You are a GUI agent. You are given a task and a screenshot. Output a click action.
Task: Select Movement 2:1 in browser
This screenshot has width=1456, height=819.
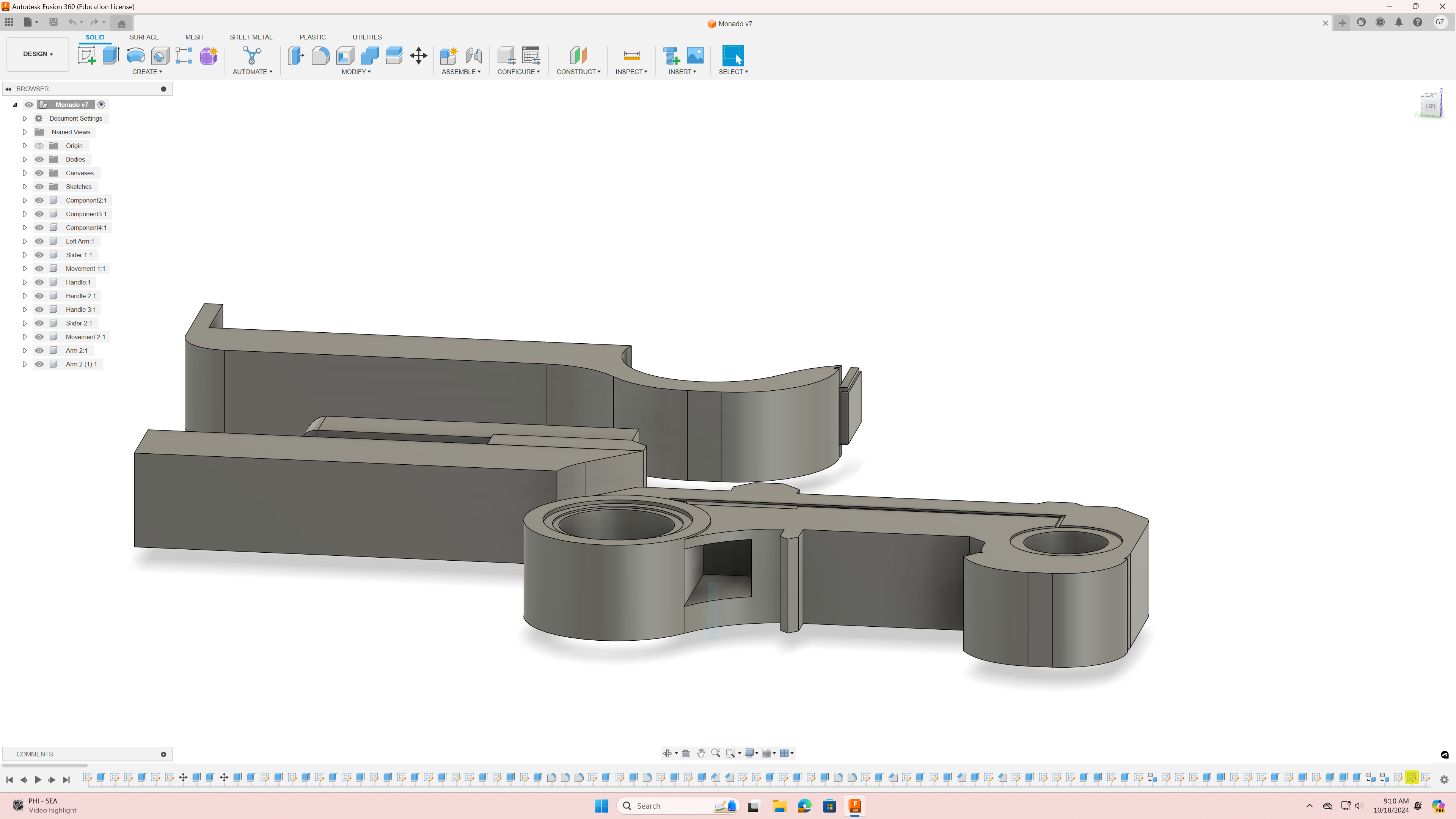(85, 337)
